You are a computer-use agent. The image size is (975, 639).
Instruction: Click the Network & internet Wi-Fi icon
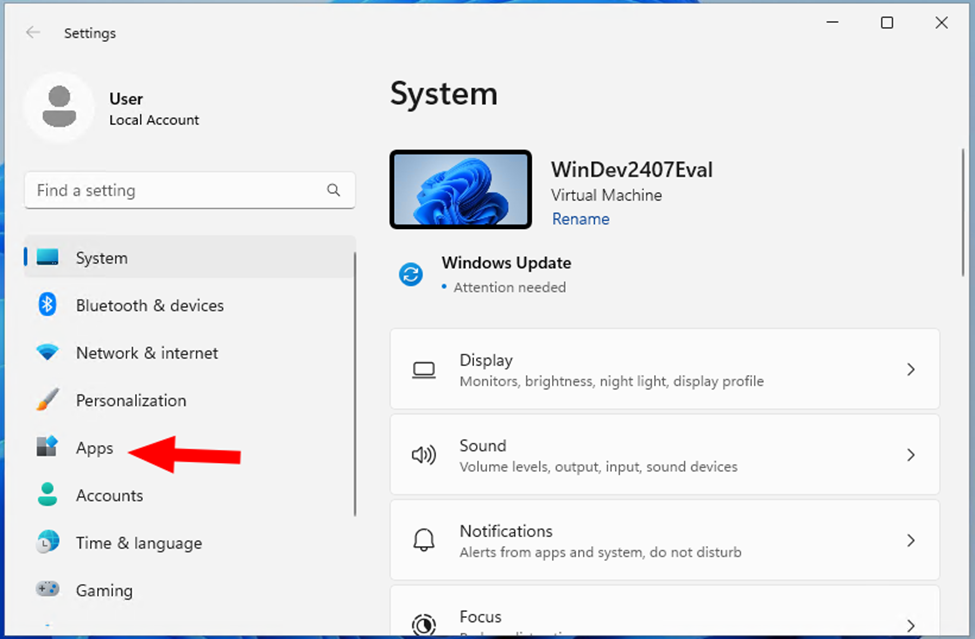coord(47,353)
